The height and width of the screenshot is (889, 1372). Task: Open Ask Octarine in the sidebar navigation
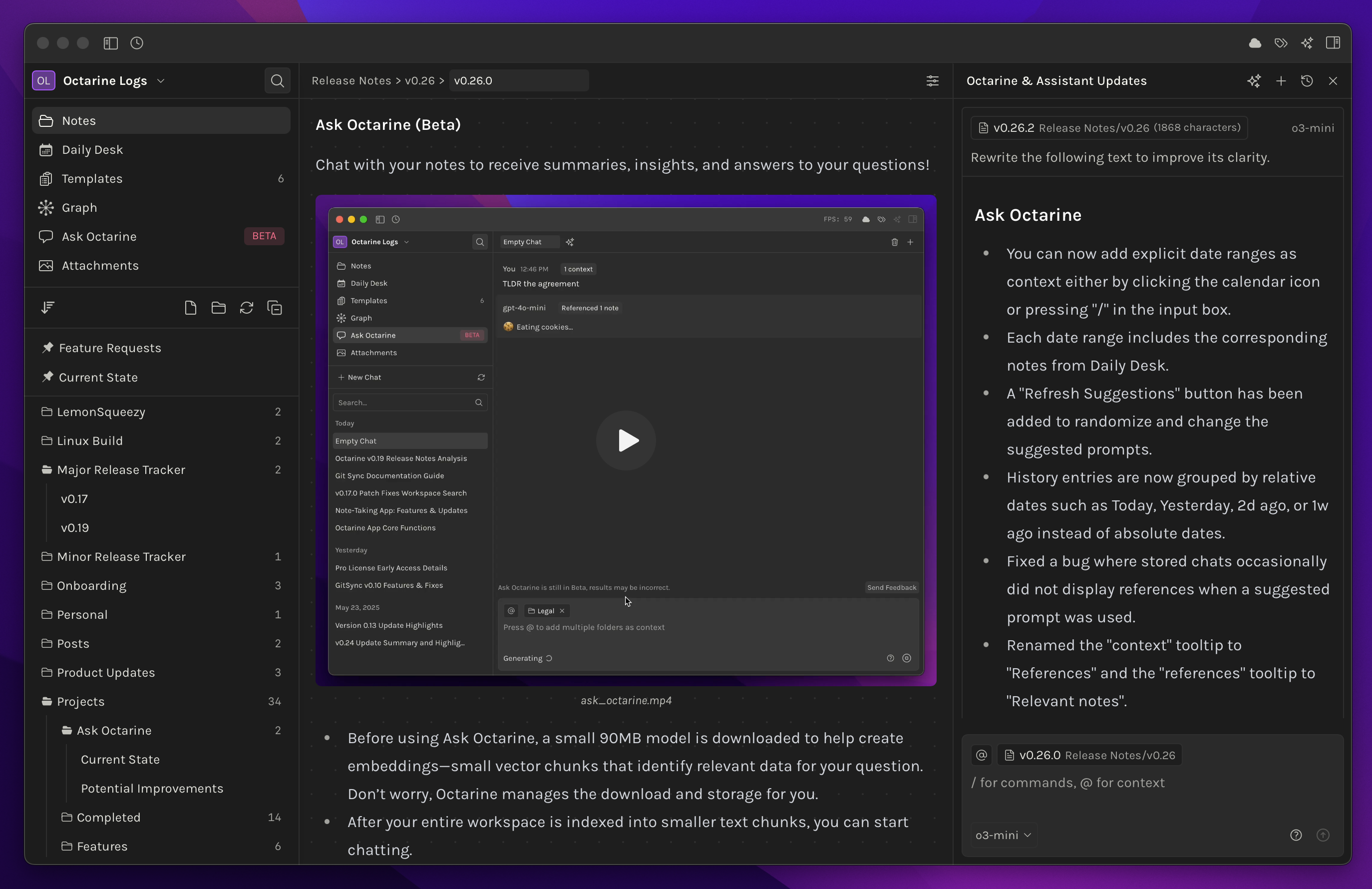click(x=161, y=236)
